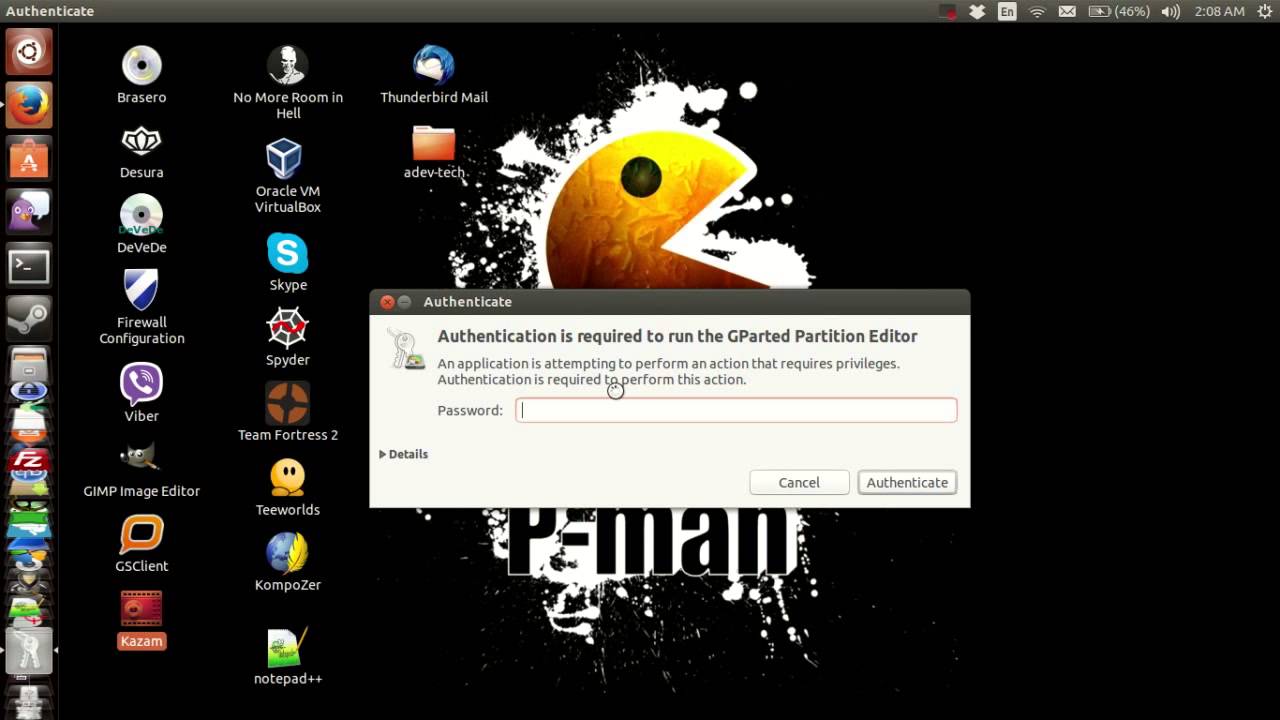Click the Password input field
The image size is (1280, 720).
pos(736,410)
